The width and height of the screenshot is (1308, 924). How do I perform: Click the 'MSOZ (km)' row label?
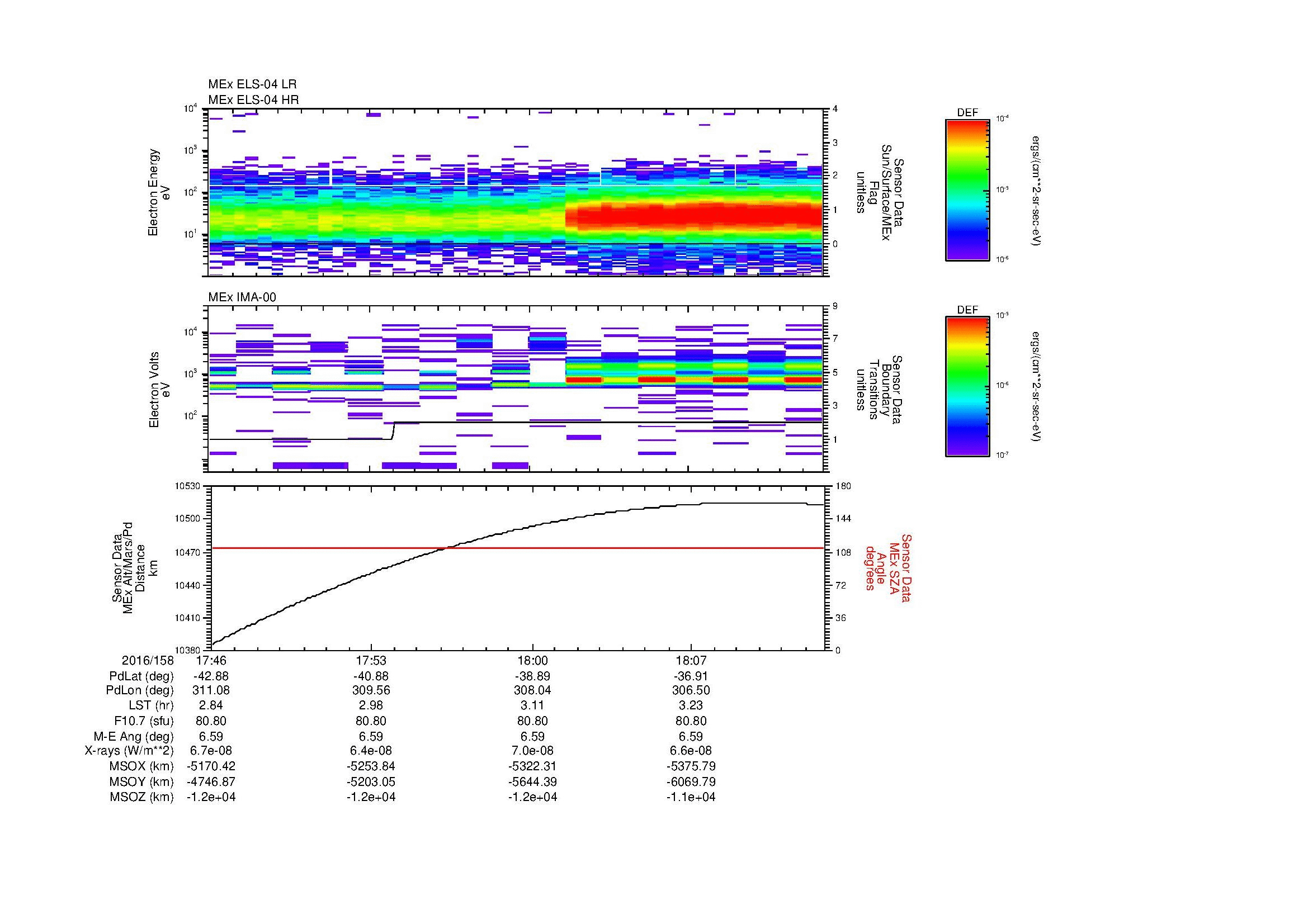[141, 797]
